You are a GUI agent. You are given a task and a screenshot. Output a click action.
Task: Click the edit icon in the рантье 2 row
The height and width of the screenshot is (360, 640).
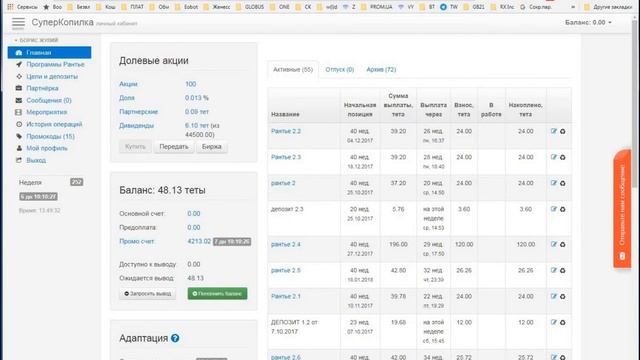[x=553, y=183]
